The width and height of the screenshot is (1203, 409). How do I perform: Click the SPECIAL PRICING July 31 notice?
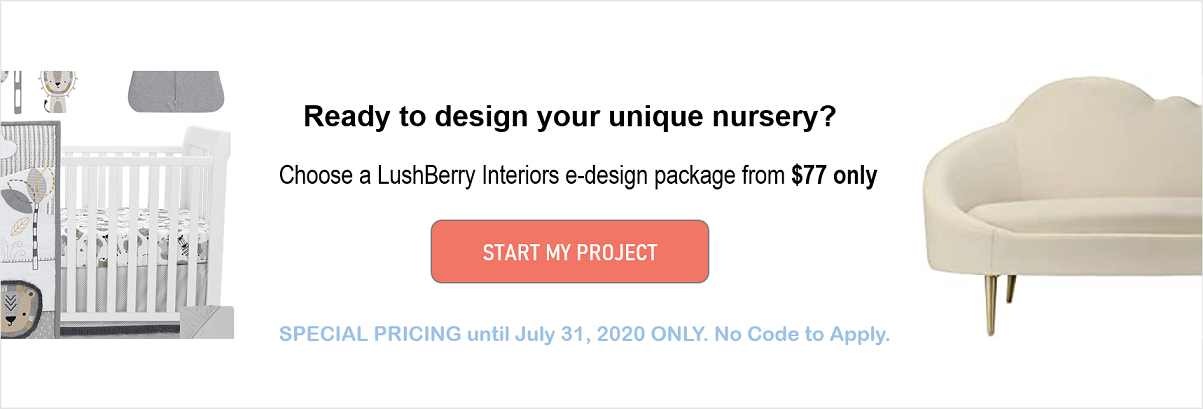[584, 334]
